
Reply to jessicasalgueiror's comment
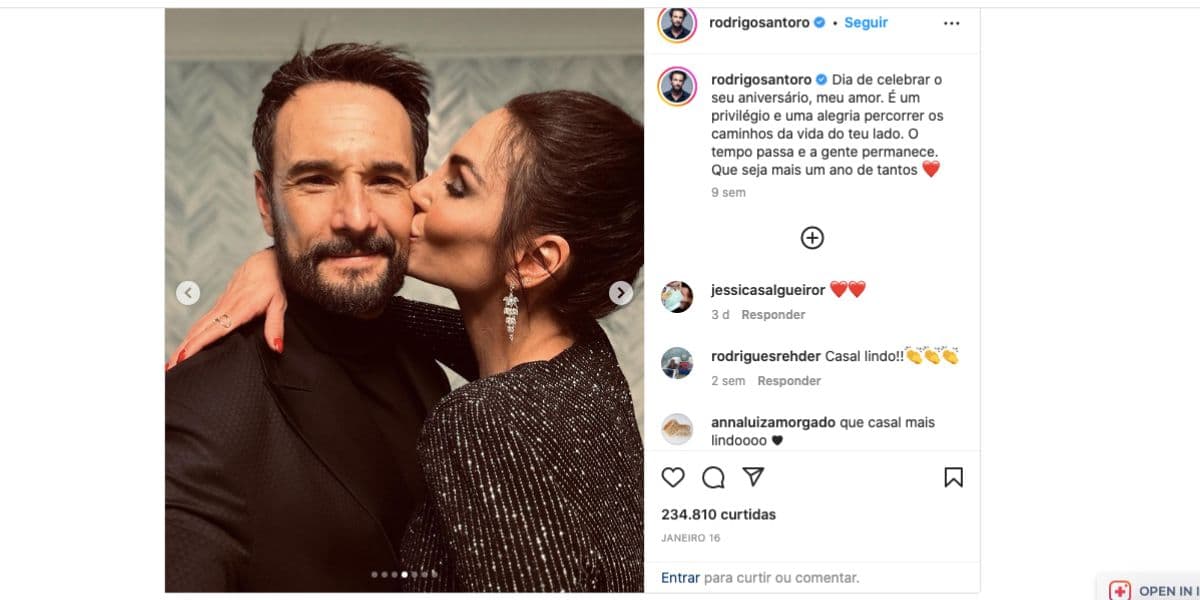(773, 314)
